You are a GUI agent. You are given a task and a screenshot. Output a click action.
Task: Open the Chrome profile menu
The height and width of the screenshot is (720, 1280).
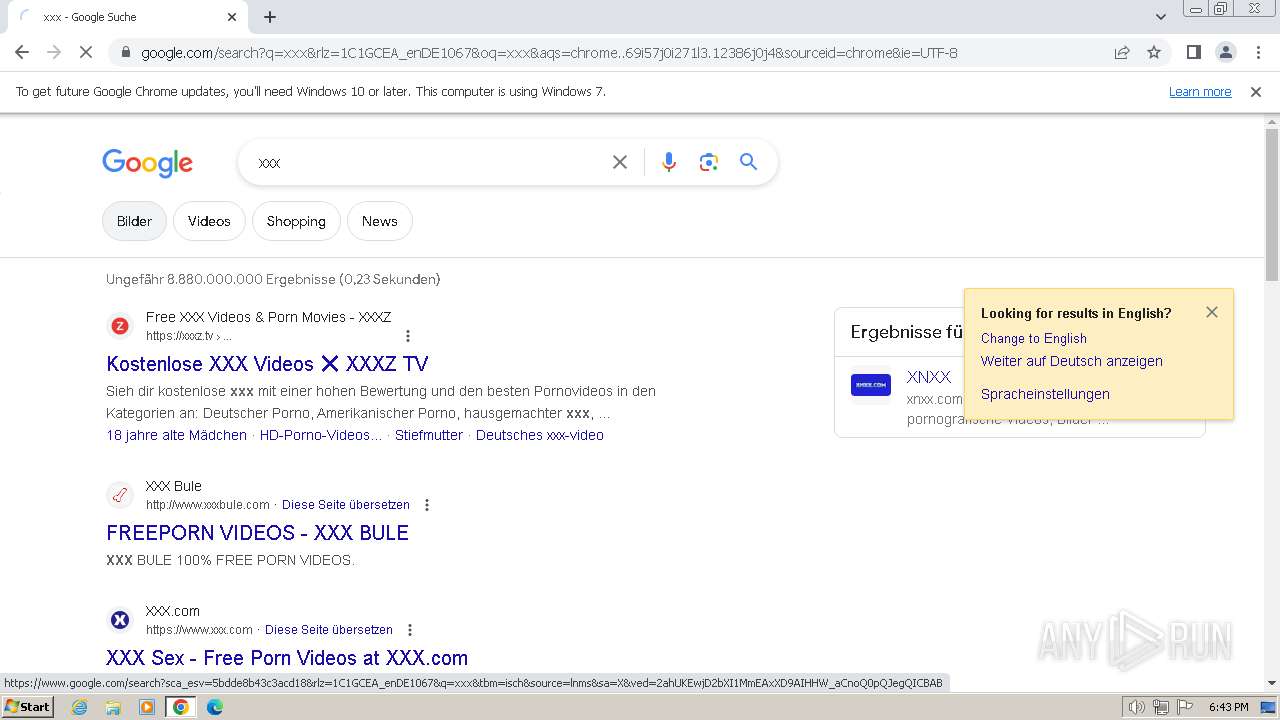click(x=1225, y=52)
